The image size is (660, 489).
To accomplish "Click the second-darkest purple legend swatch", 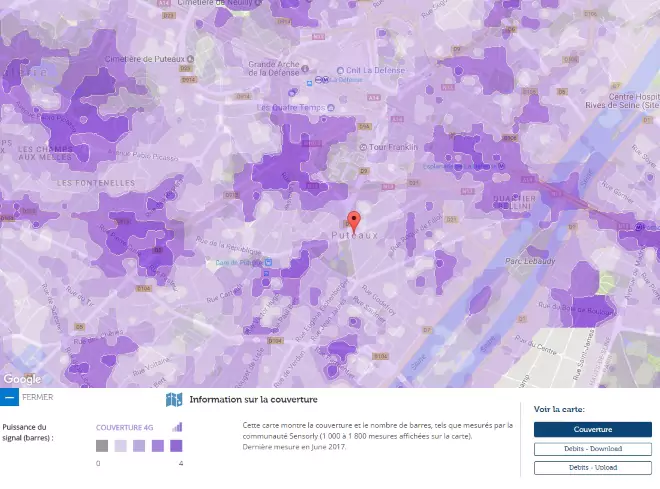I will click(x=157, y=446).
